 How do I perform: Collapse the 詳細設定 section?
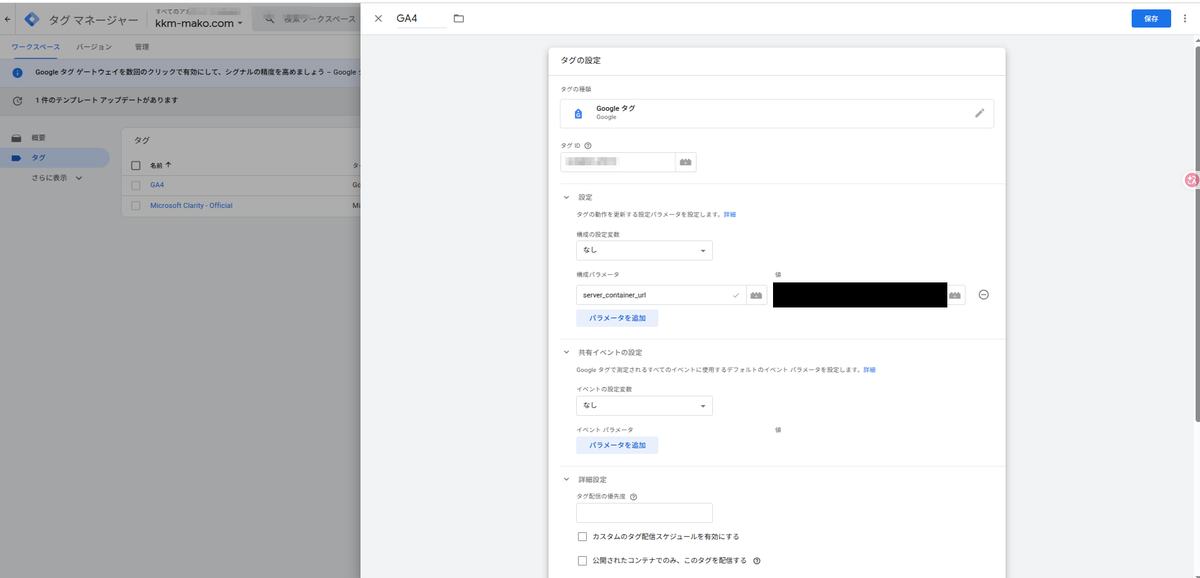(x=567, y=479)
